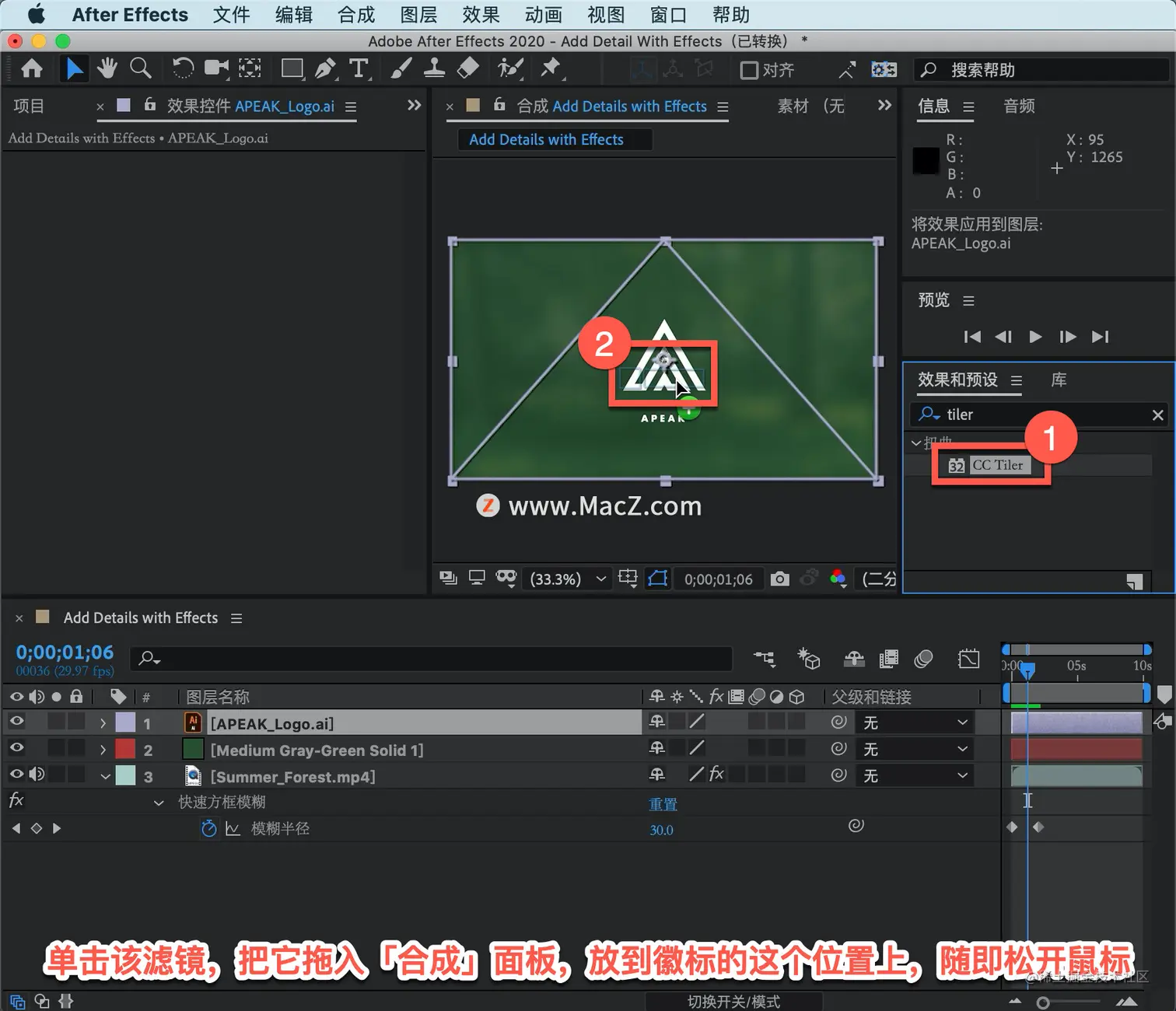Clear the tiler search with X
The height and width of the screenshot is (1011, 1176).
pyautogui.click(x=1157, y=415)
